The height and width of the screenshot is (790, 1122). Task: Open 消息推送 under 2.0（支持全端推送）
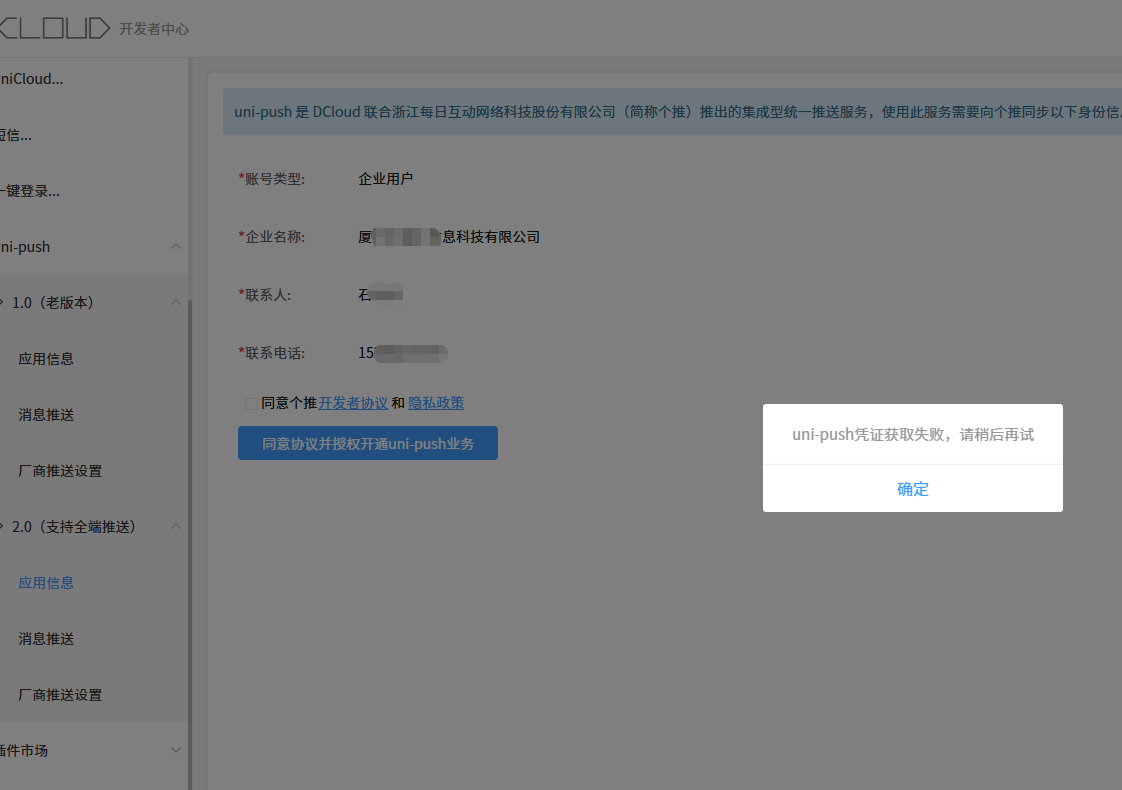[46, 638]
